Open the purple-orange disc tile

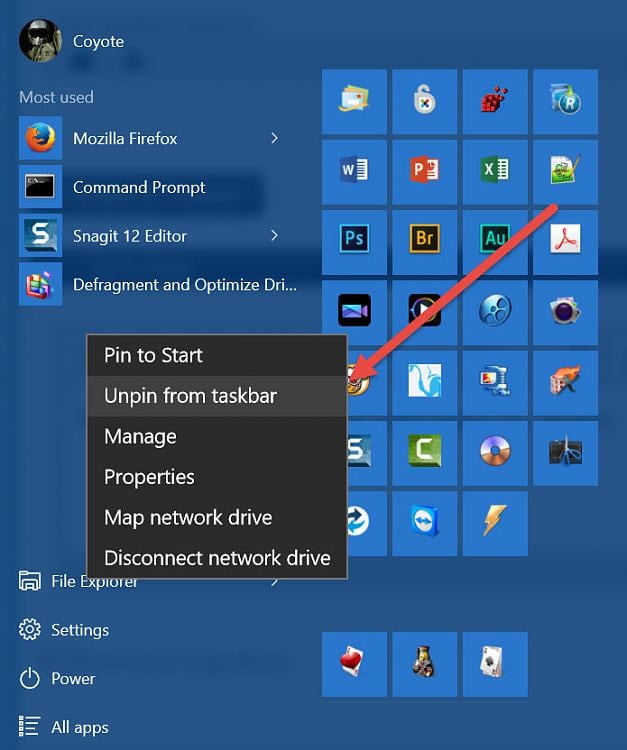coord(495,453)
